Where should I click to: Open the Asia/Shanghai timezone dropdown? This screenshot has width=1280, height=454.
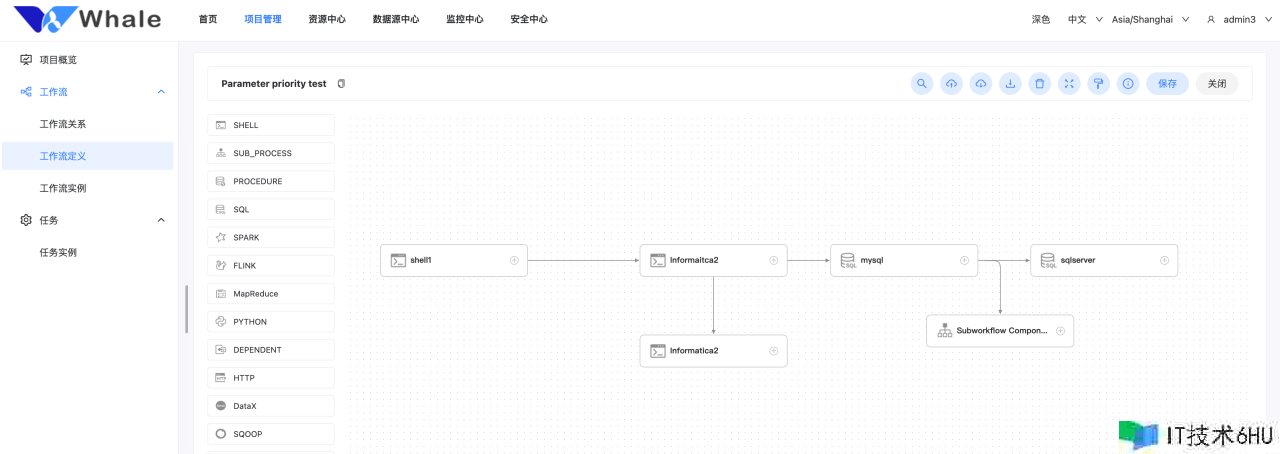[1150, 19]
